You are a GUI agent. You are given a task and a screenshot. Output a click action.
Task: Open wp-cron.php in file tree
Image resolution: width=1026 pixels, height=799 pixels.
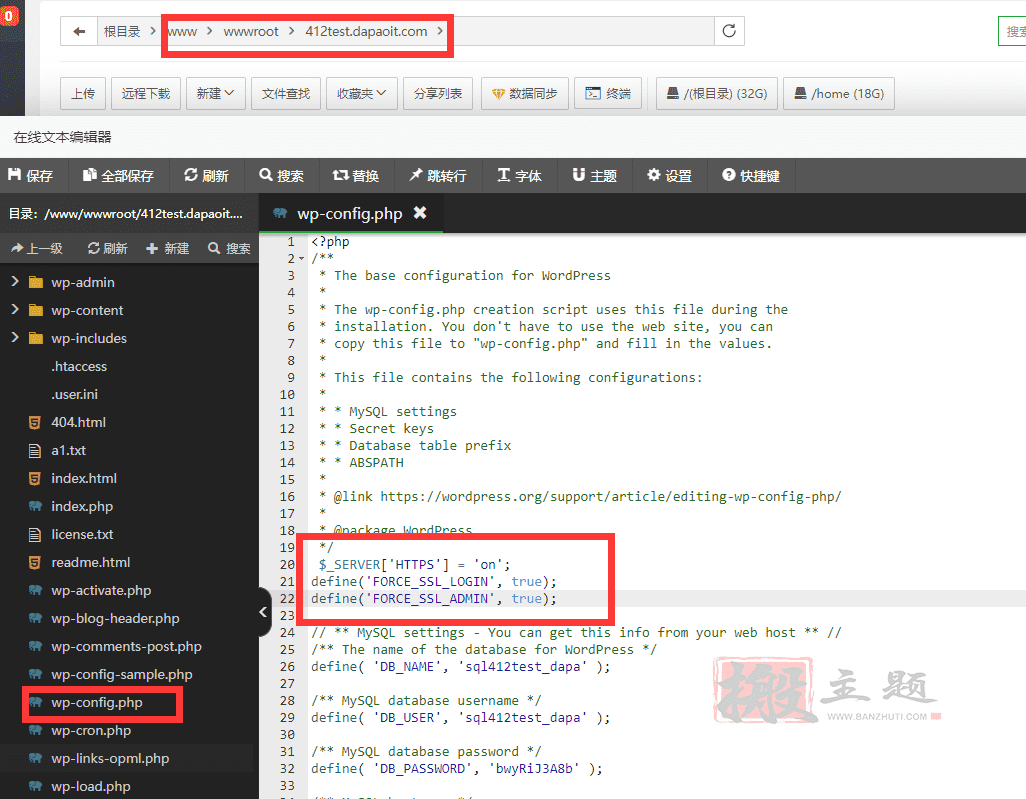pos(91,730)
